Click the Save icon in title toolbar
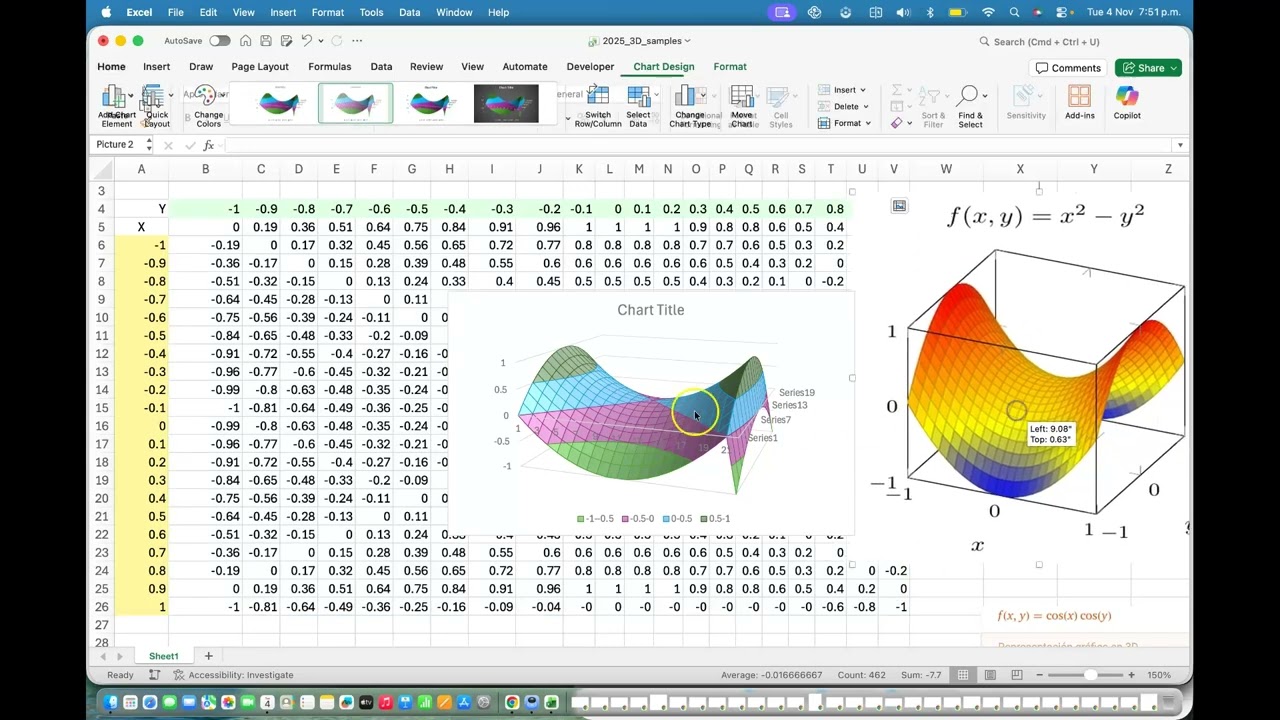1280x720 pixels. [266, 41]
